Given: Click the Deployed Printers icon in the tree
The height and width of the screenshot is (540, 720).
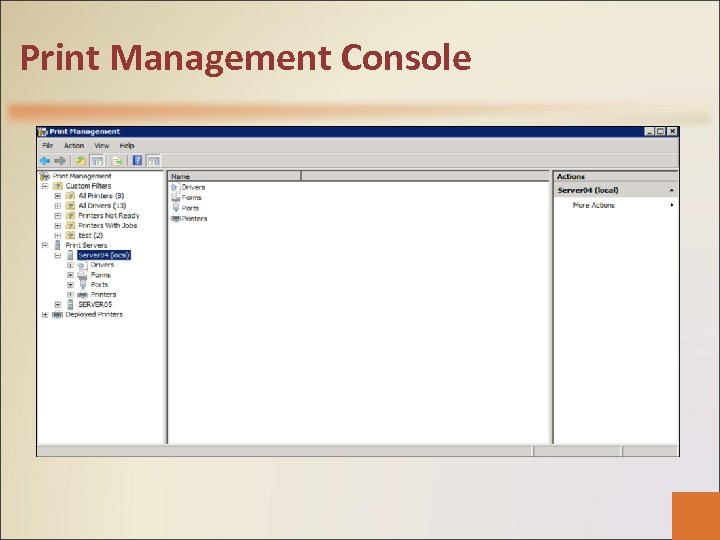Looking at the screenshot, I should click(x=57, y=315).
